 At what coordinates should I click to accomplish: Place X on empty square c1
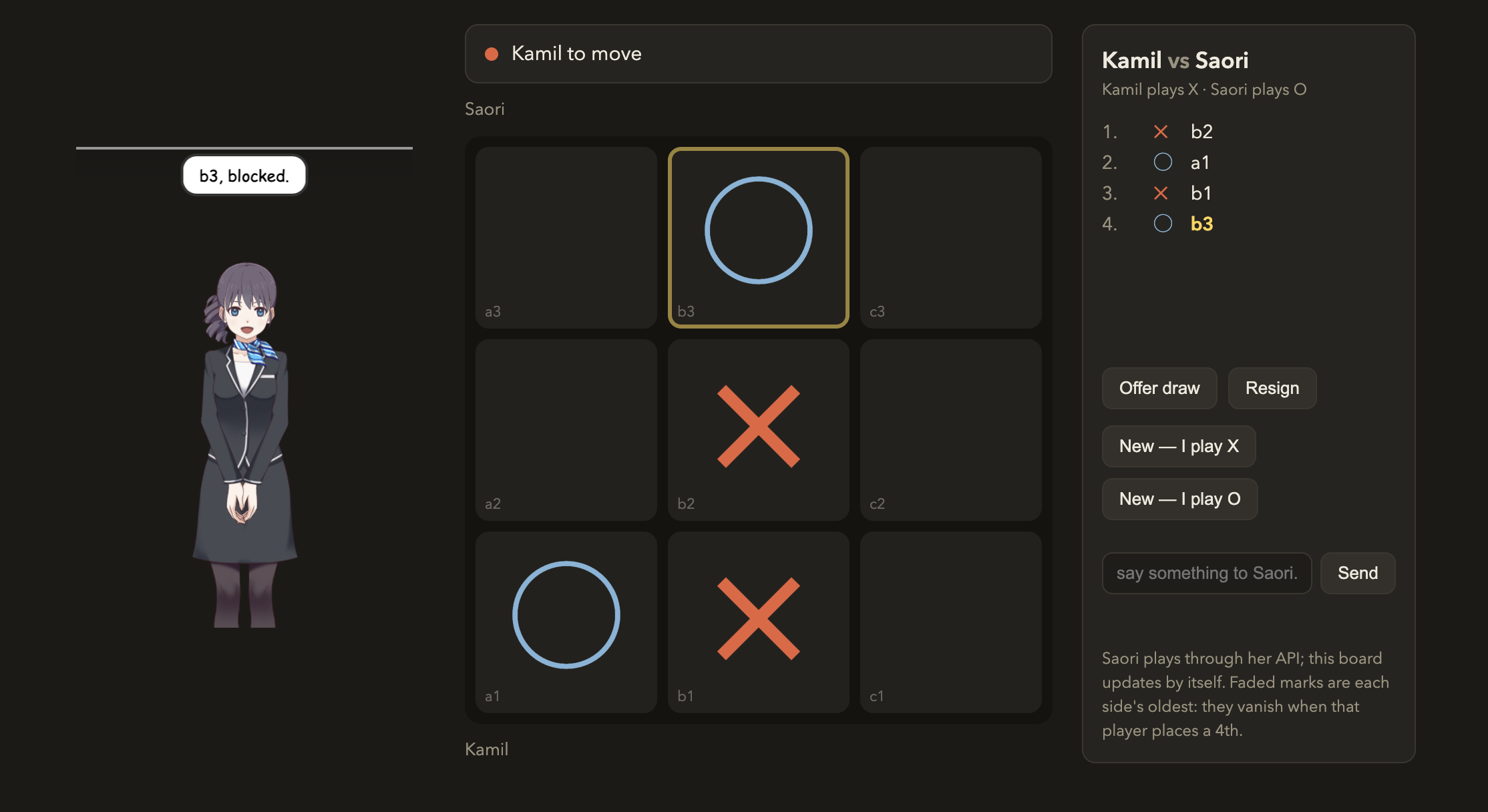[x=950, y=622]
